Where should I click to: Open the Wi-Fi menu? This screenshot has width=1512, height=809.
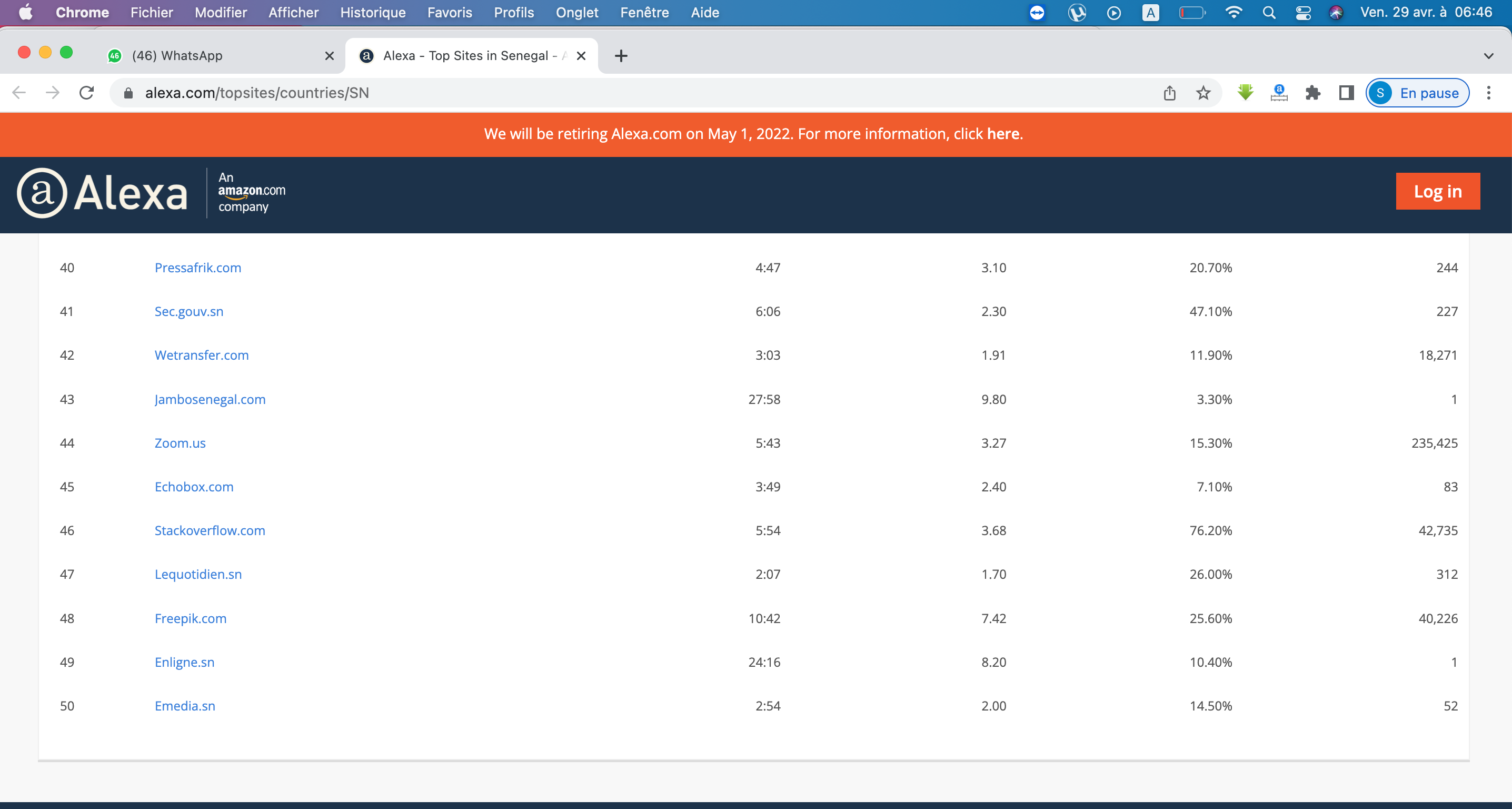pyautogui.click(x=1233, y=12)
